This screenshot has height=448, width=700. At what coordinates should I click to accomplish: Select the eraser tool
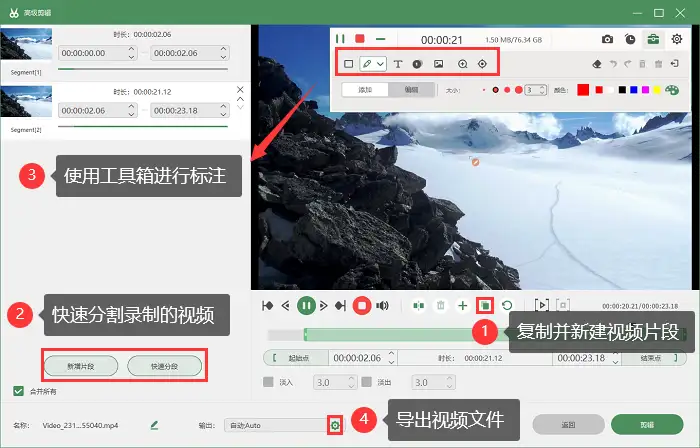point(596,64)
